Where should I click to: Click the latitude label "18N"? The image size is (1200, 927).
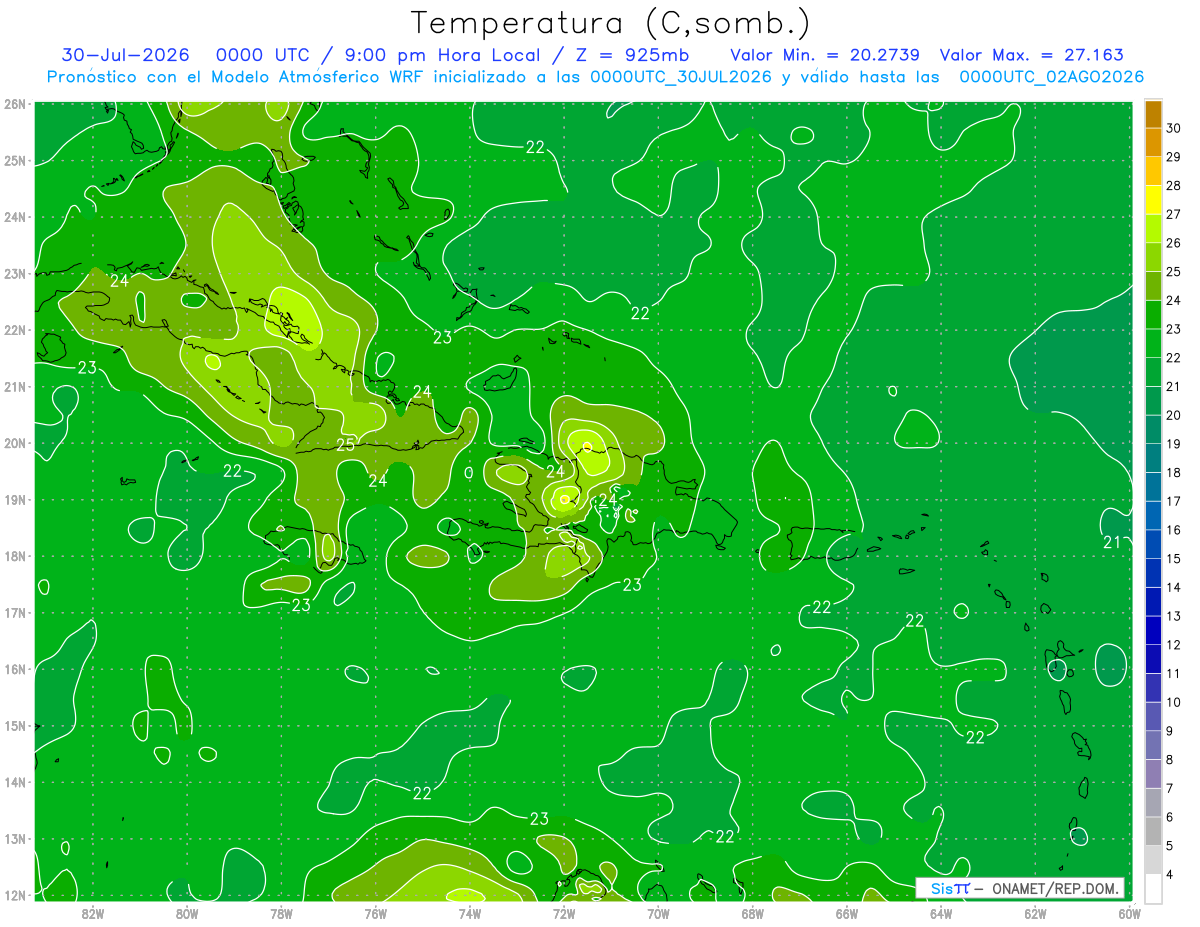pos(16,556)
